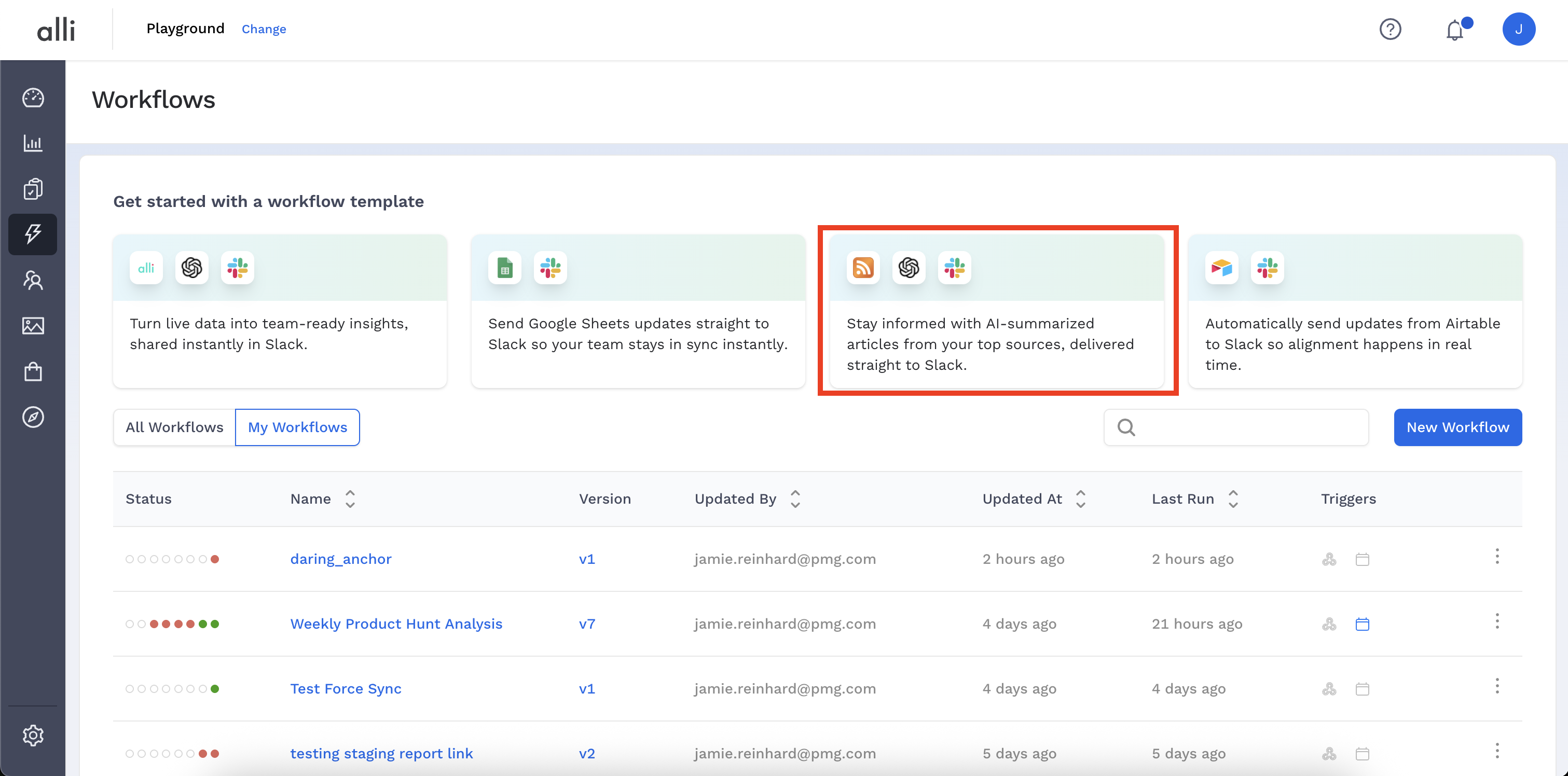Viewport: 1568px width, 776px height.
Task: Toggle schedule calendar trigger for Weekly Product Hunt Analysis
Action: pyautogui.click(x=1362, y=624)
